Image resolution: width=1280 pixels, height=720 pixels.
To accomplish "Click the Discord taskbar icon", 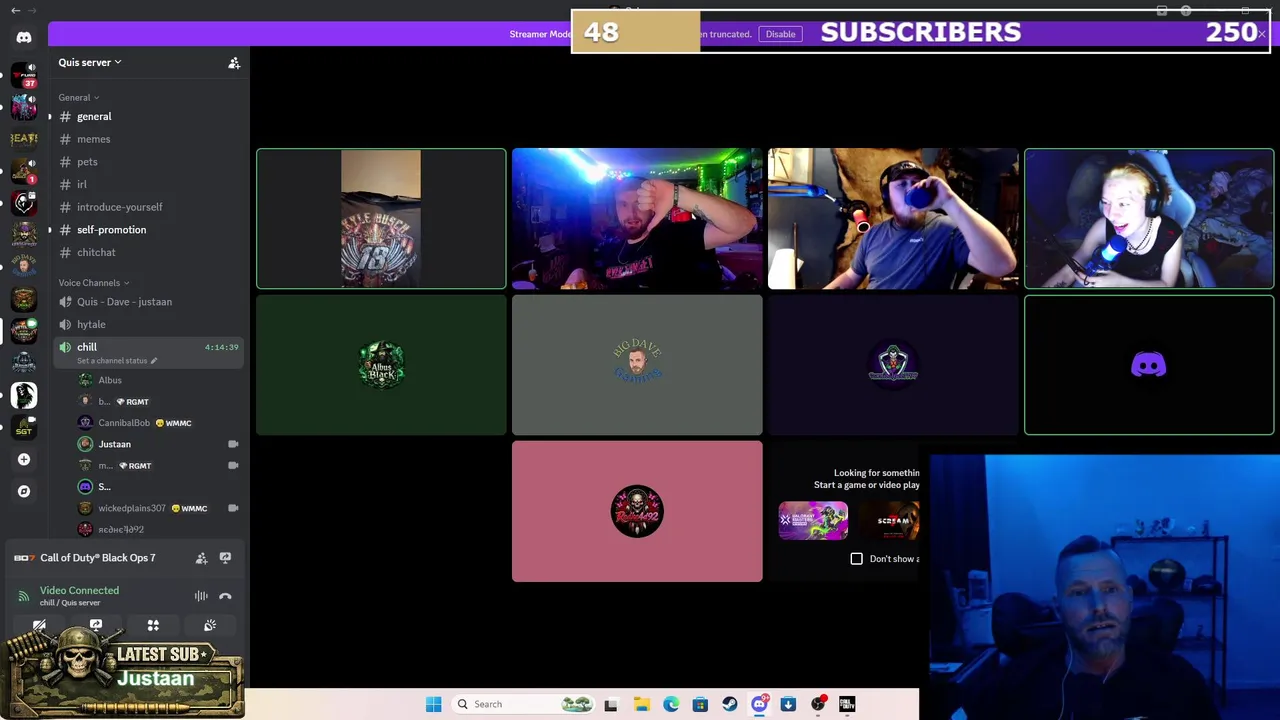I will tap(759, 704).
